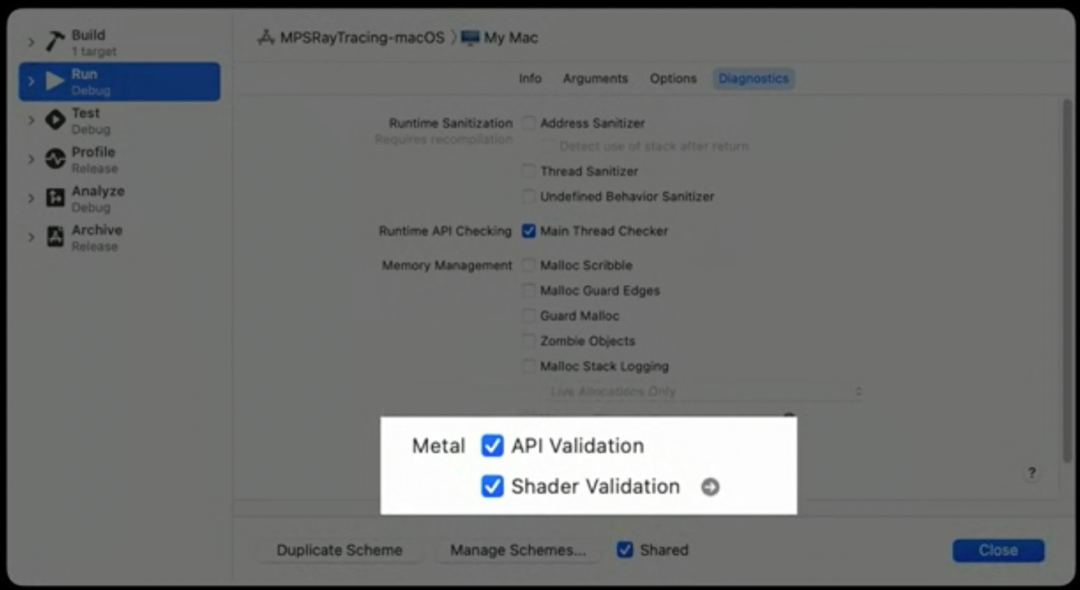Click the Shader Validation arrow icon
The image size is (1080, 590).
[x=710, y=487]
